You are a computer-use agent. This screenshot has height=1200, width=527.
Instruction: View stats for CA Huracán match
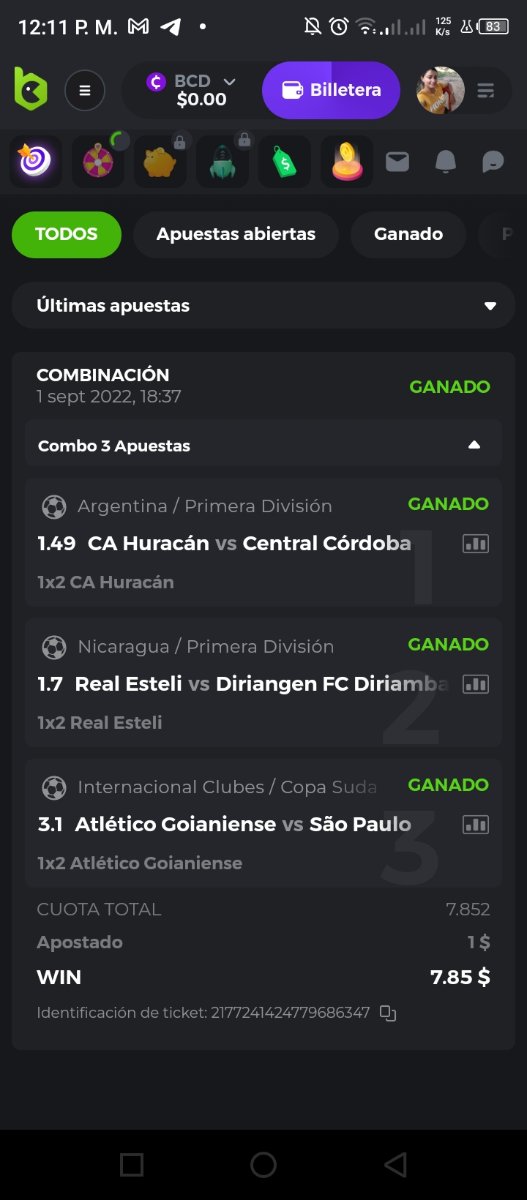tap(475, 543)
